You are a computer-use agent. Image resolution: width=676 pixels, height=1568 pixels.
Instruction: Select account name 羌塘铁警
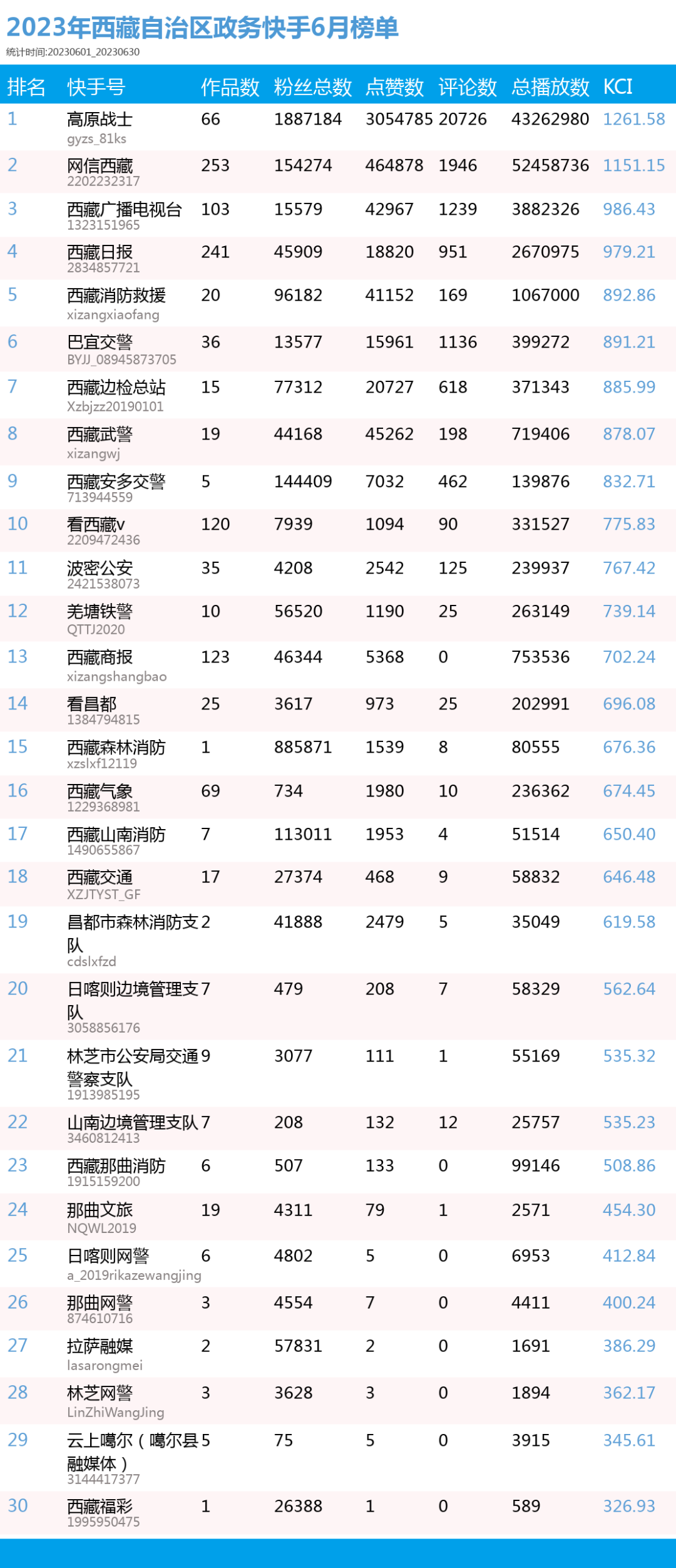coord(100,611)
